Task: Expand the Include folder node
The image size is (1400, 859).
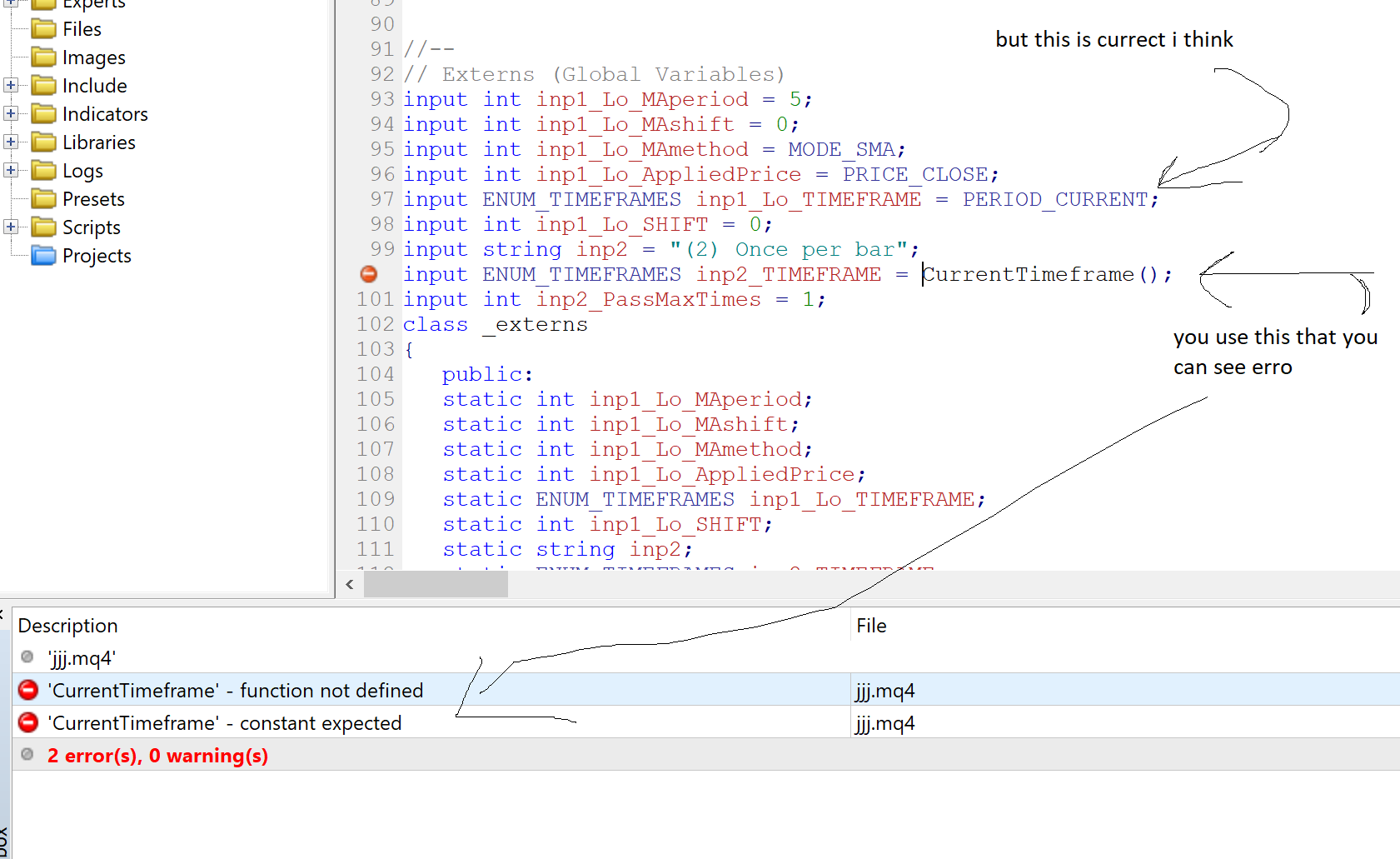Action: click(x=11, y=85)
